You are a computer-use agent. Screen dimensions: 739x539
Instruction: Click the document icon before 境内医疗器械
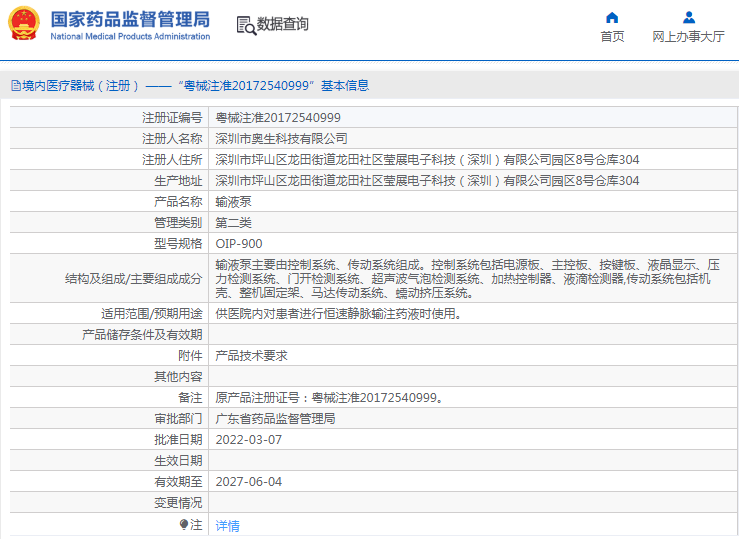(16, 86)
